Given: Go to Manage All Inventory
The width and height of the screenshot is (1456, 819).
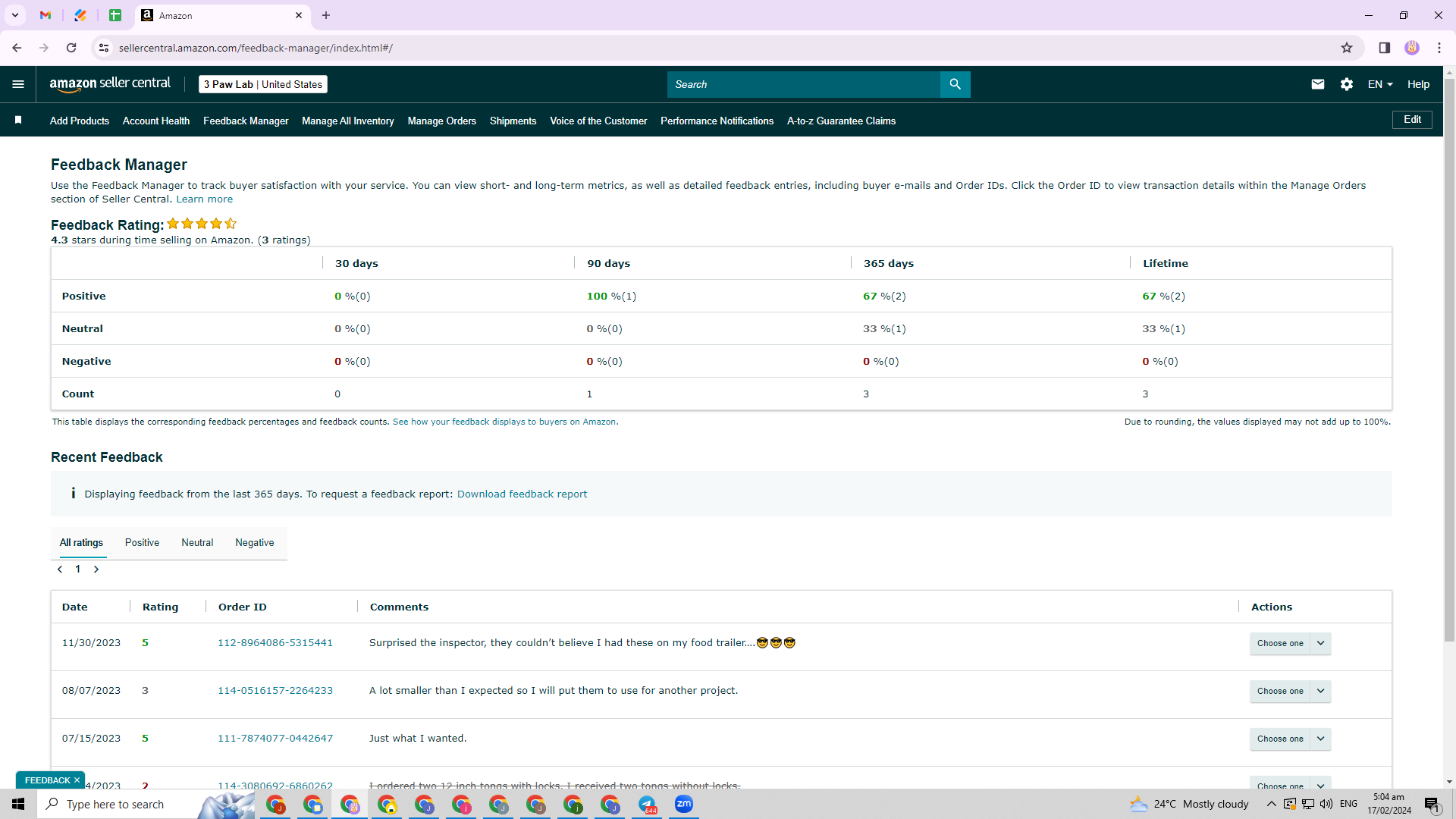Looking at the screenshot, I should [x=348, y=121].
